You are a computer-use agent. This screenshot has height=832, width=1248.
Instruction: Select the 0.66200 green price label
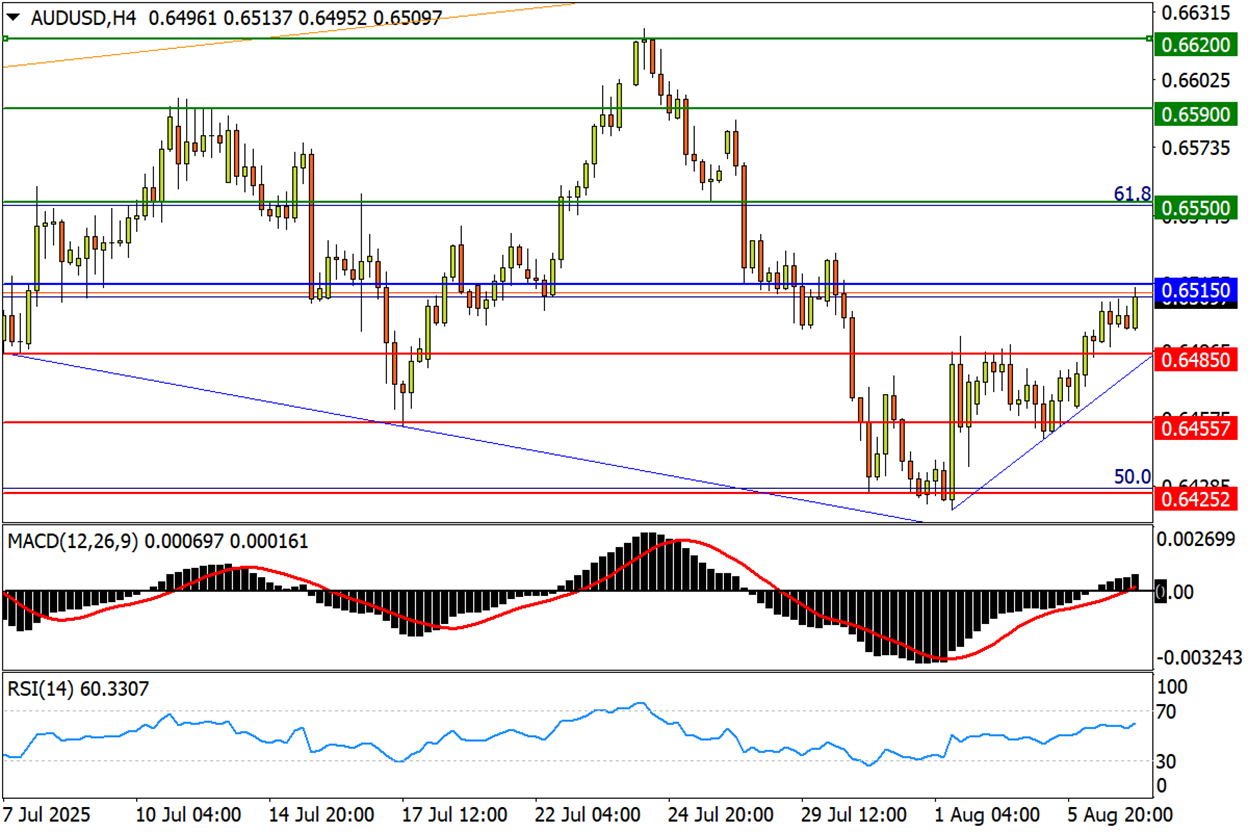(x=1197, y=45)
